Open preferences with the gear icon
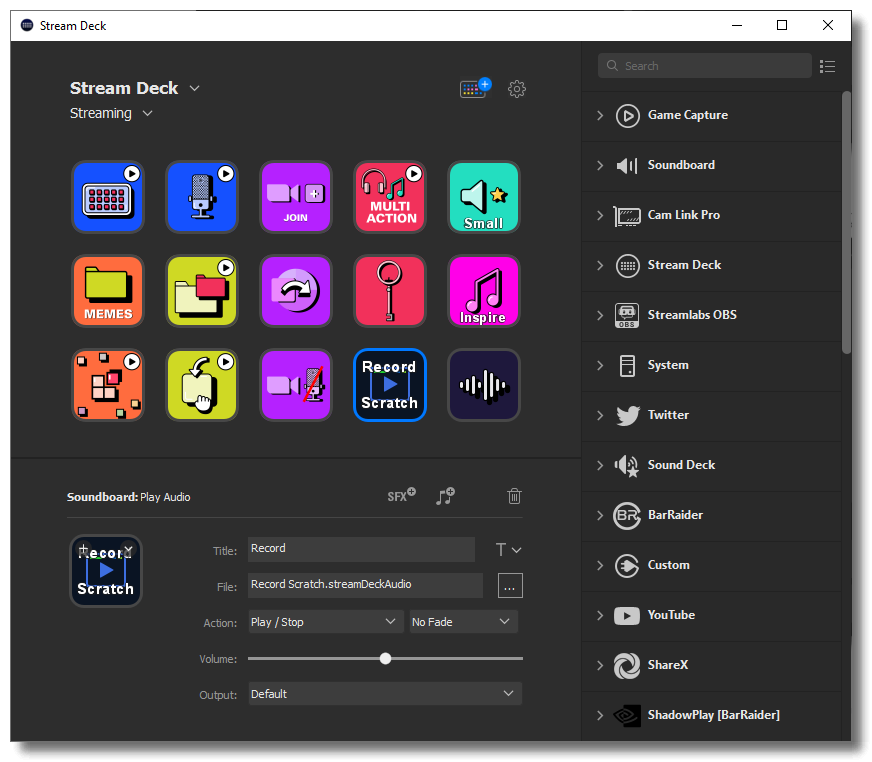Screen dimensions: 872x762 pos(517,89)
